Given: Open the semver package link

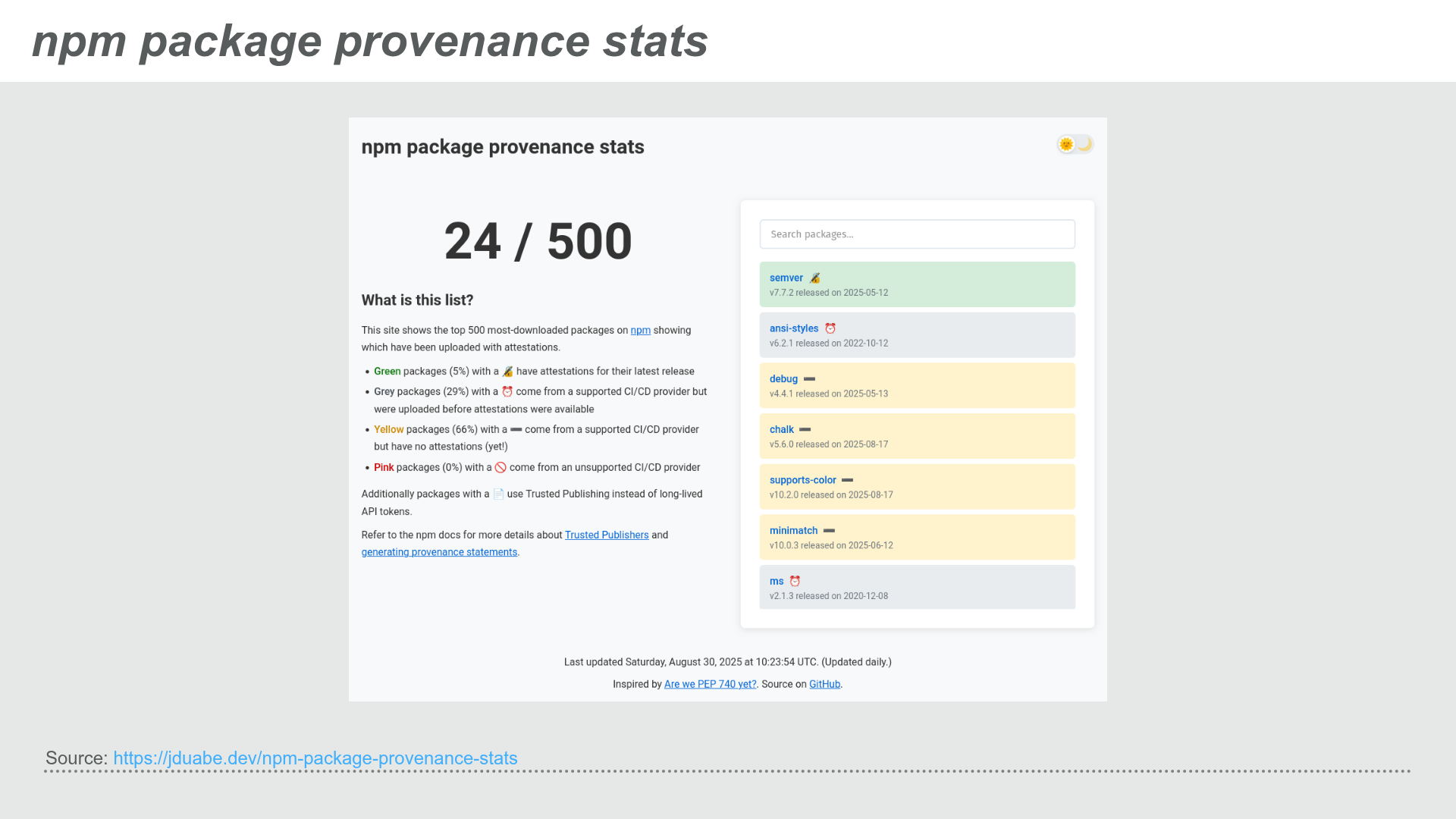Looking at the screenshot, I should 786,278.
